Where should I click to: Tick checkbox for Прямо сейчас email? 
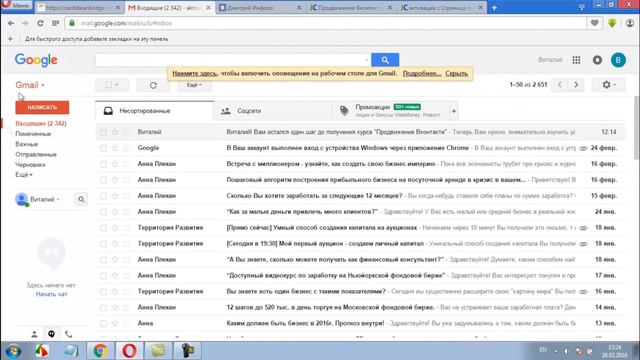click(x=103, y=228)
